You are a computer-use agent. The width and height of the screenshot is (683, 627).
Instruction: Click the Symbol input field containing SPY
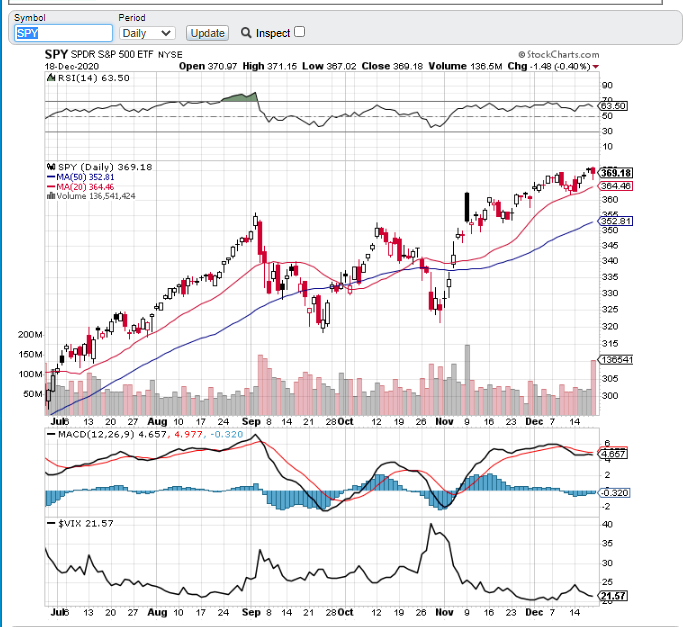pyautogui.click(x=64, y=33)
